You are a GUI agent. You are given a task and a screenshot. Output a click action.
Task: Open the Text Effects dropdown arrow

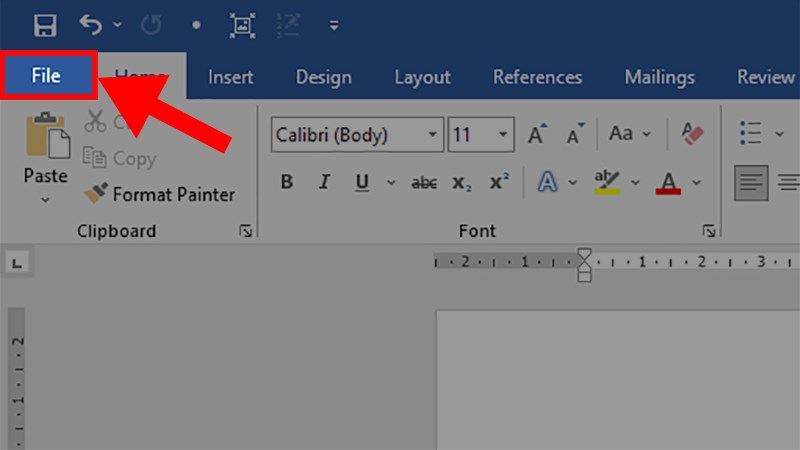[572, 182]
